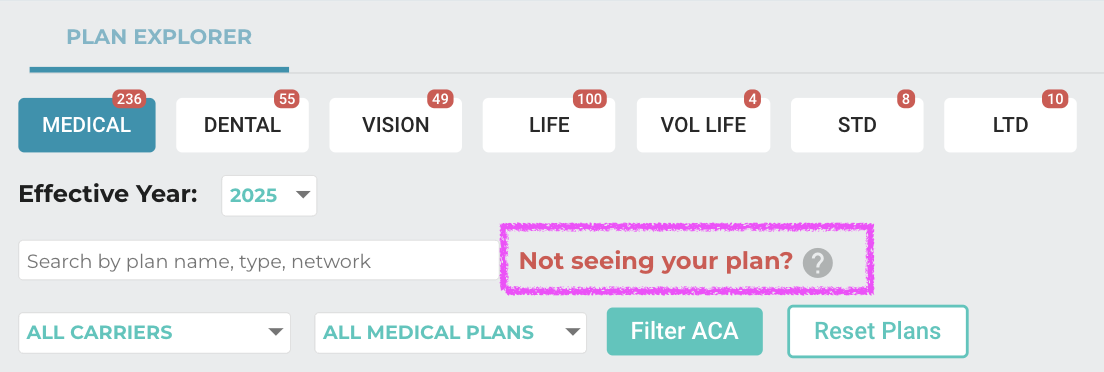Viewport: 1104px width, 372px height.
Task: Click the 236 badge on Medical
Action: tap(129, 99)
